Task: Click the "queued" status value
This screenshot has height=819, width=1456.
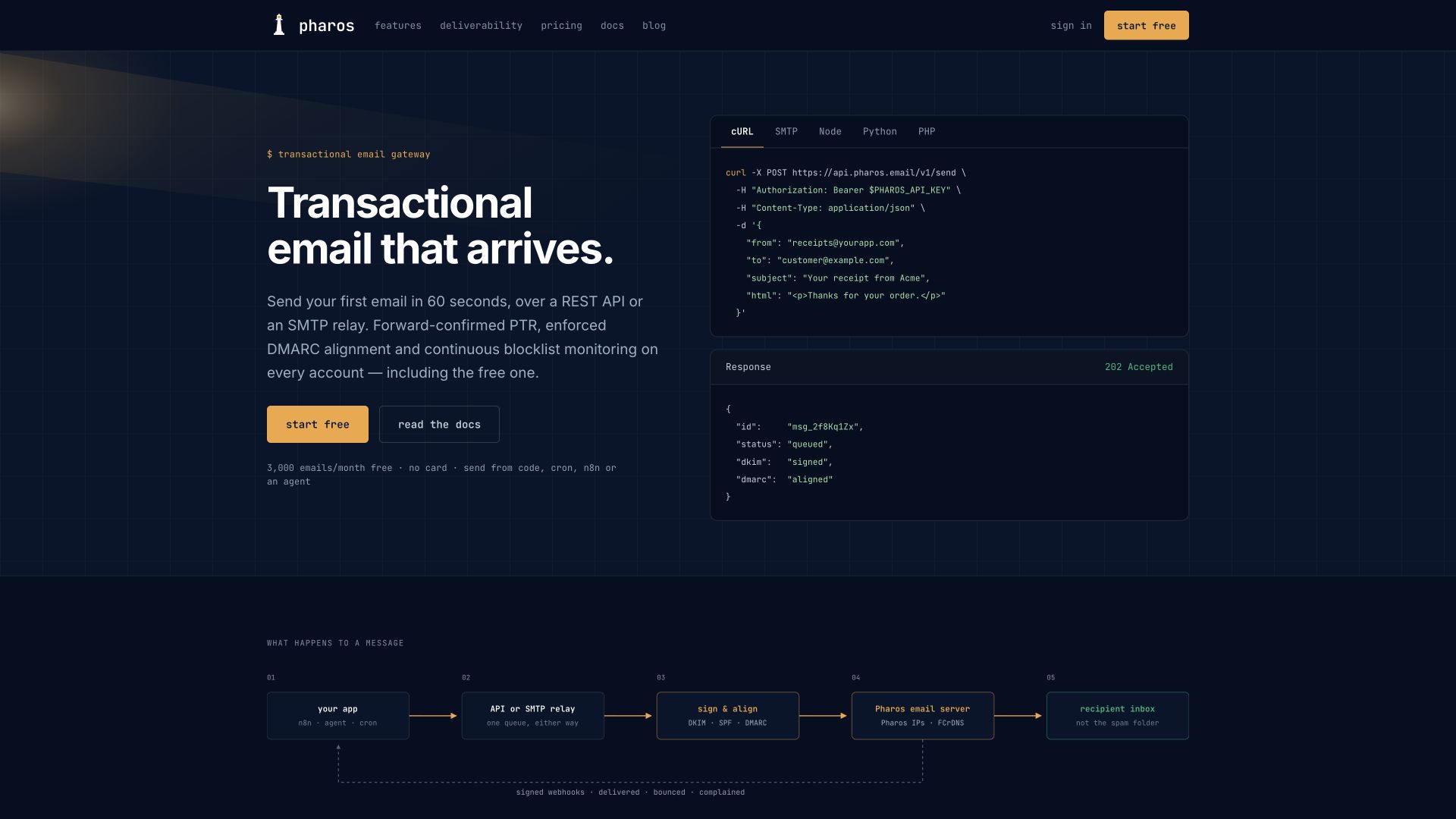Action: click(807, 444)
